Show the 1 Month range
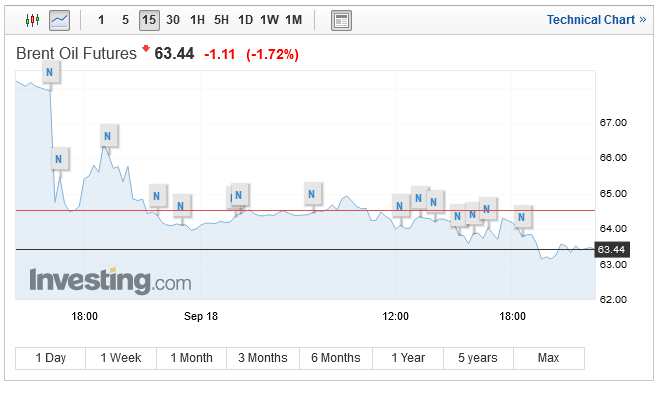 pos(191,358)
